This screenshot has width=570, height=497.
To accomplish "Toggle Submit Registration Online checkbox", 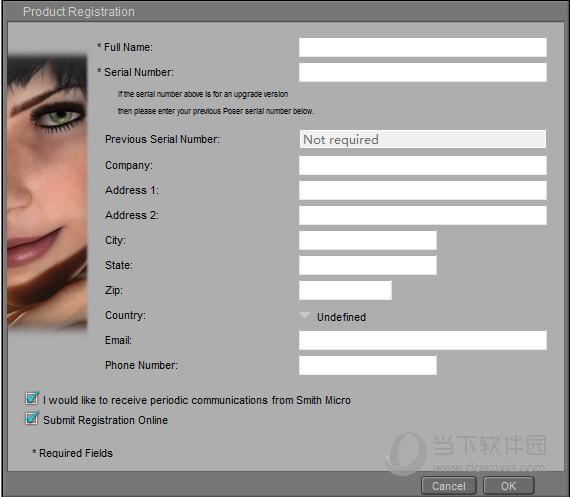I will pos(32,418).
